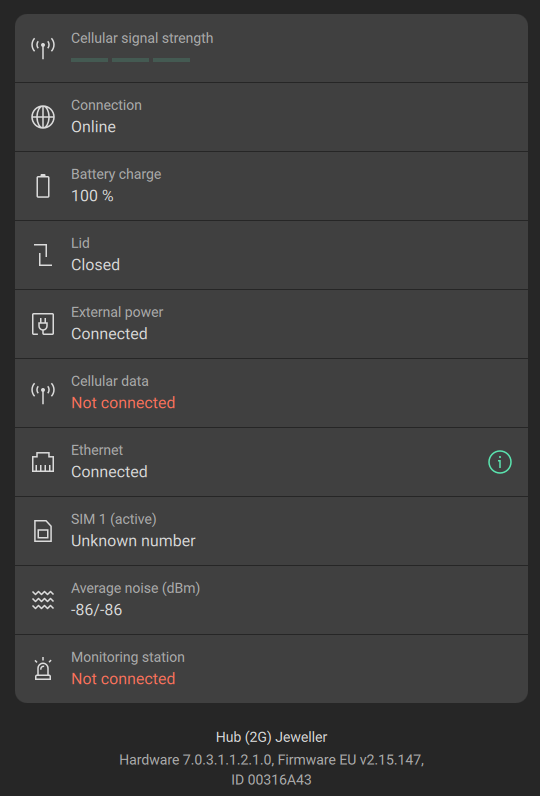Select the Cellular data label
This screenshot has width=540, height=796.
[110, 381]
